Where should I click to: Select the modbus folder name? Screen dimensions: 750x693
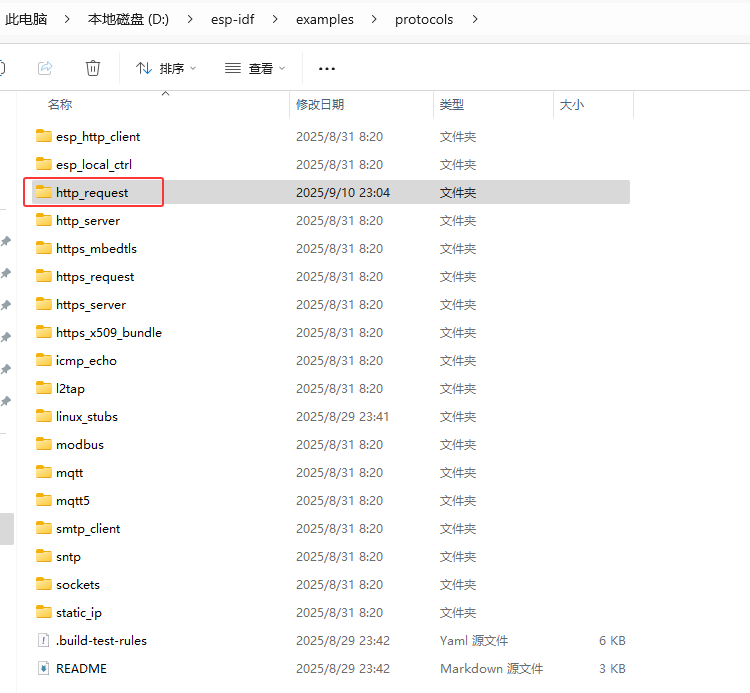[80, 445]
